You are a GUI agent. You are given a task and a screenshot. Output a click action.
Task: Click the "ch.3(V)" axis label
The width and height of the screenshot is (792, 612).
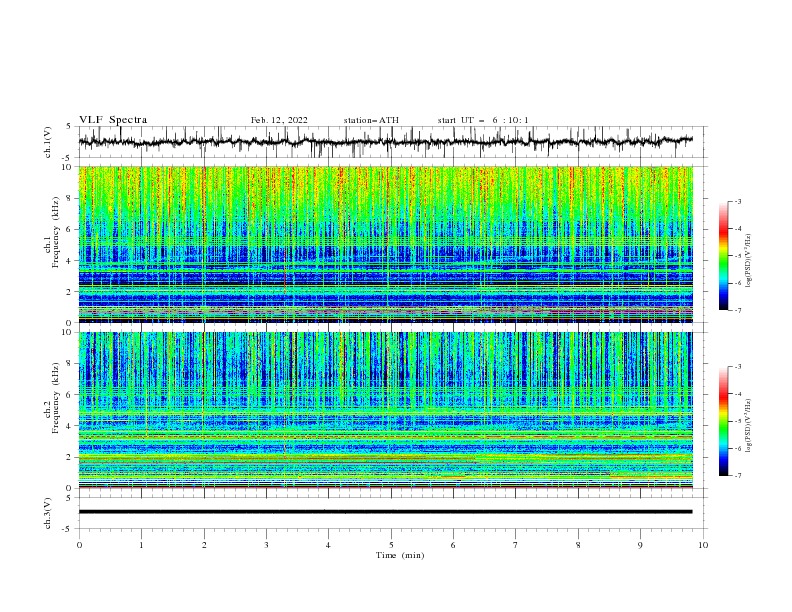[x=48, y=513]
